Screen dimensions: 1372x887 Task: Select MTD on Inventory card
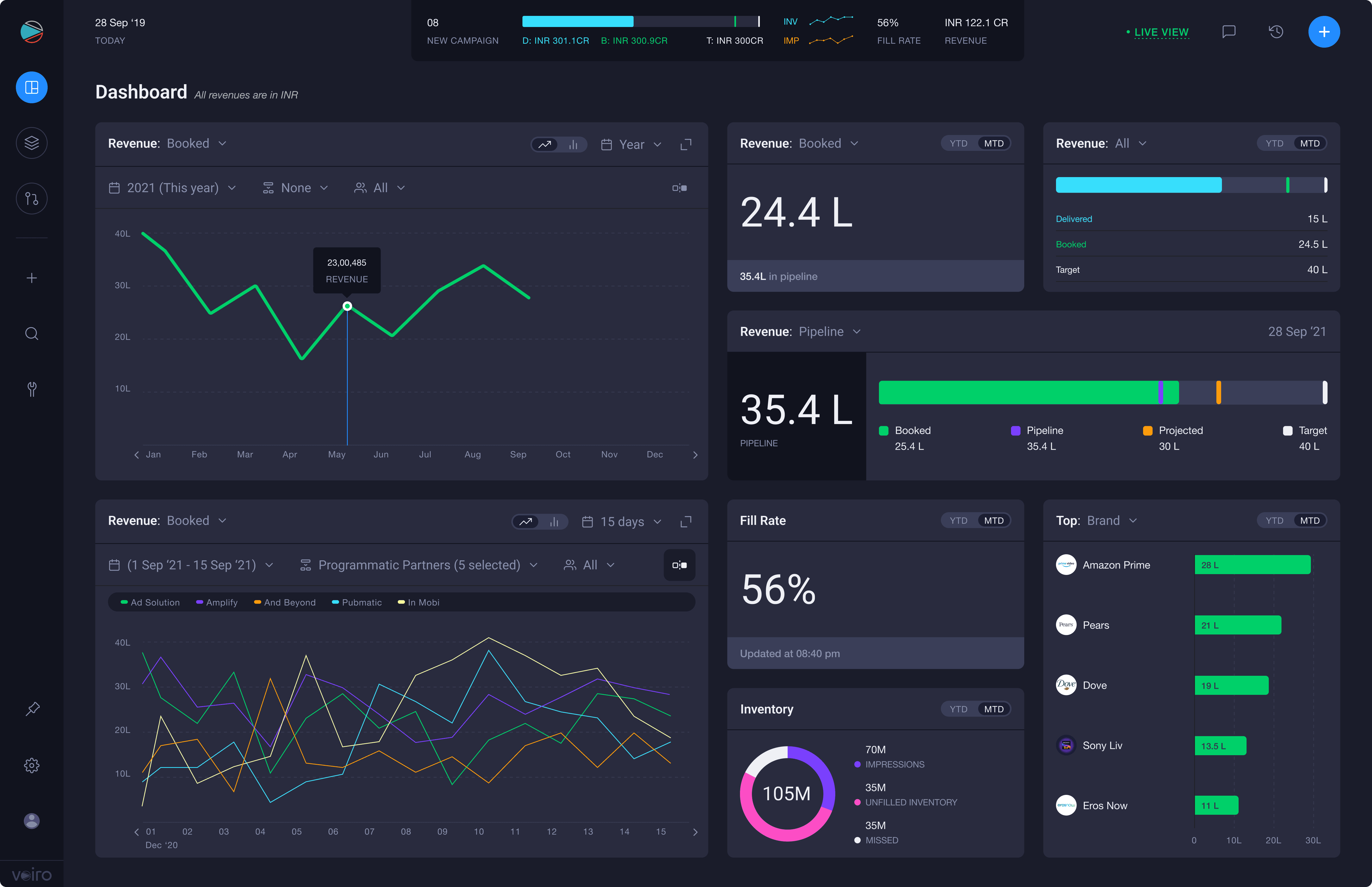994,709
